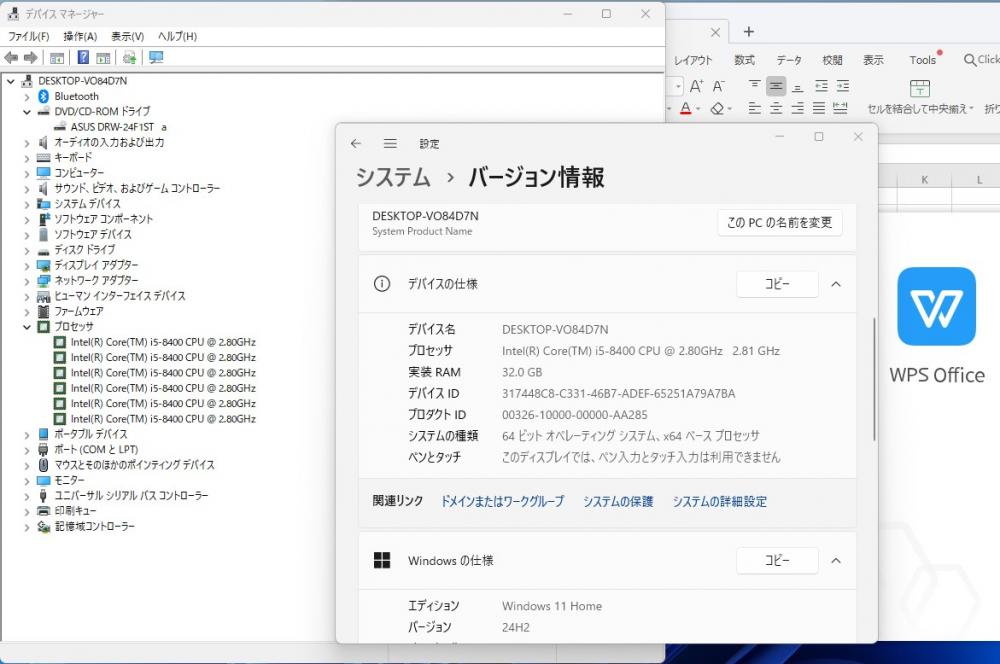Open the 操作(A) menu in Device Manager

click(x=80, y=36)
